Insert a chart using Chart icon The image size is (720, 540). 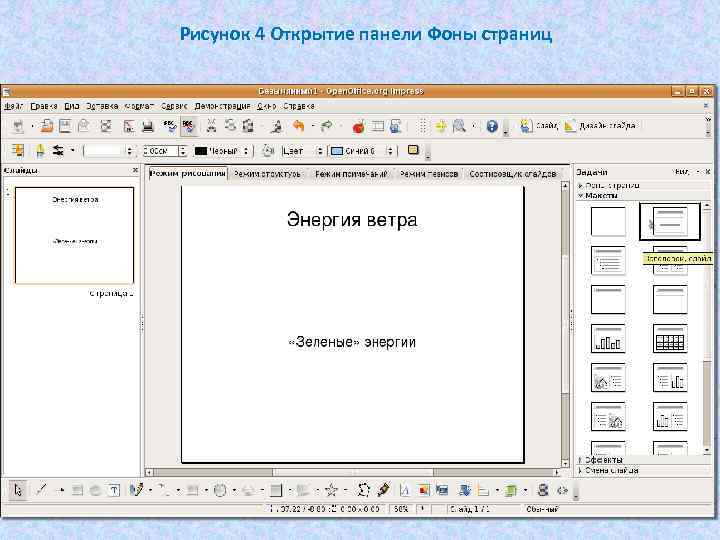pyautogui.click(x=359, y=126)
